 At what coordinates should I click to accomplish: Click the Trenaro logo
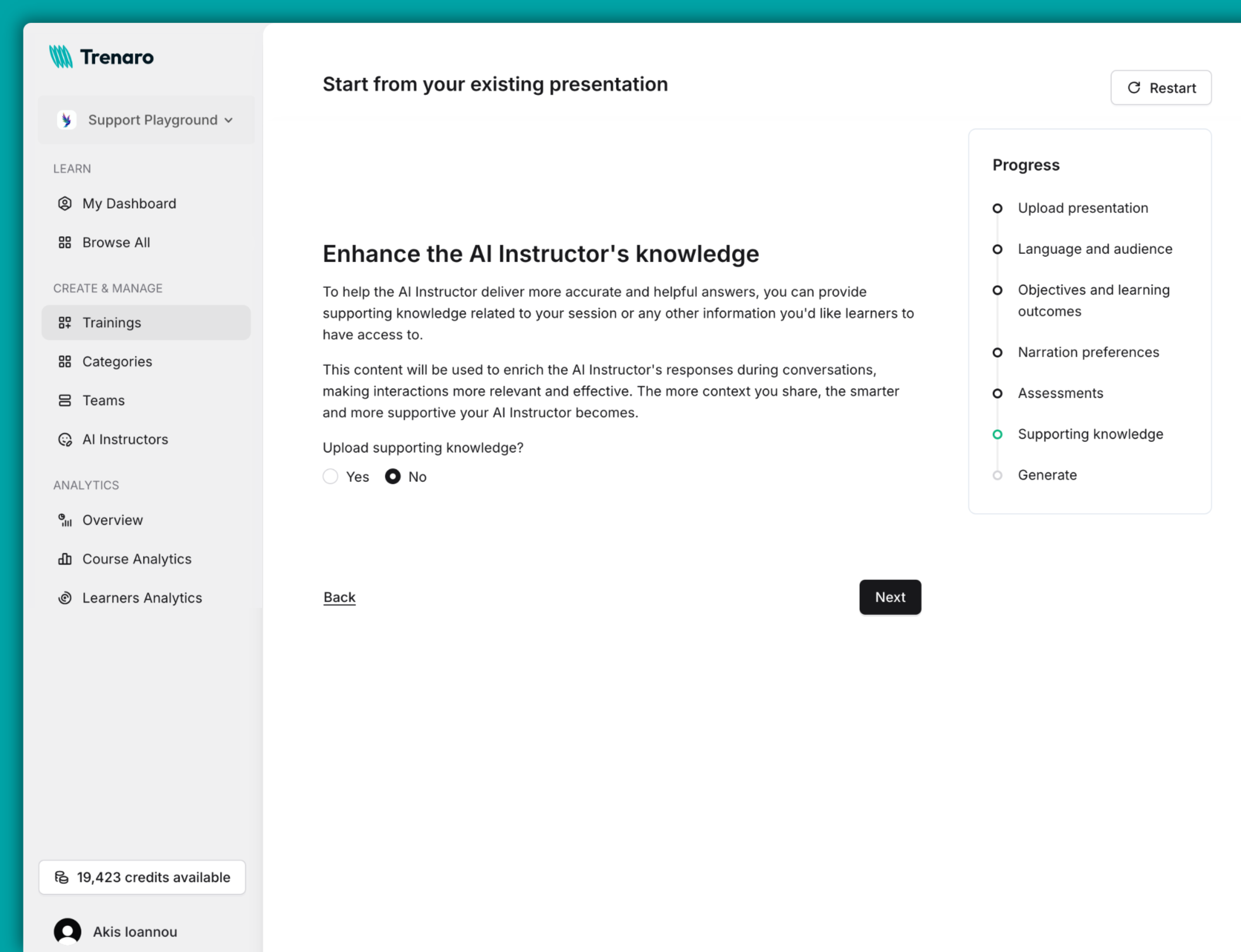pos(101,56)
